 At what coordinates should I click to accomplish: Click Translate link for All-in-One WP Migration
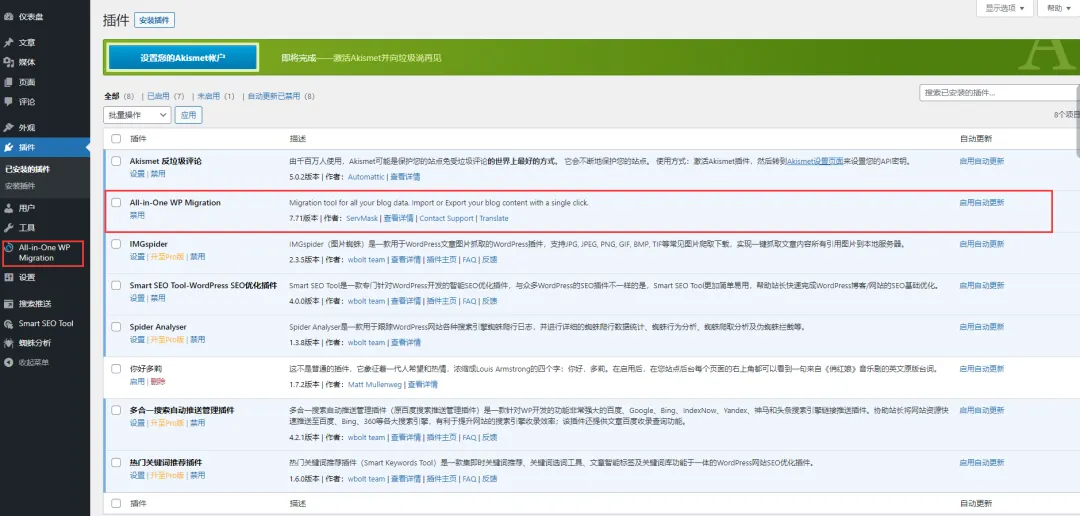pos(494,218)
